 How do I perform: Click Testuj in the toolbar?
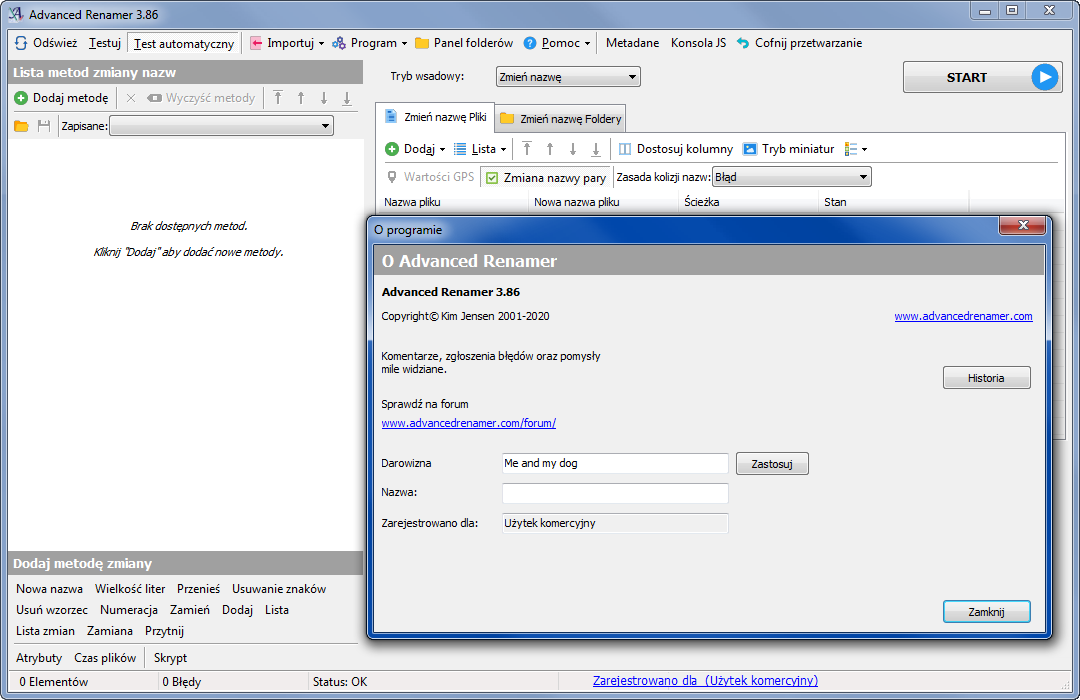(105, 43)
